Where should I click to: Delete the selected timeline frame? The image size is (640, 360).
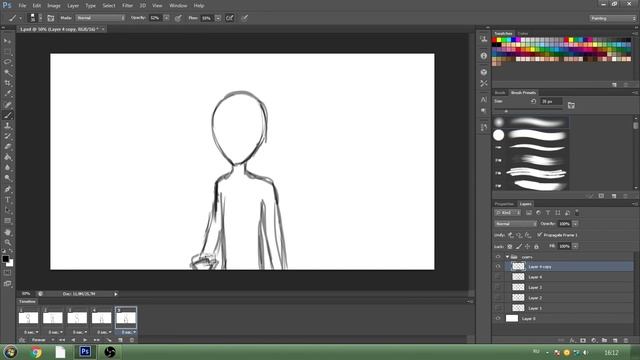(131, 340)
